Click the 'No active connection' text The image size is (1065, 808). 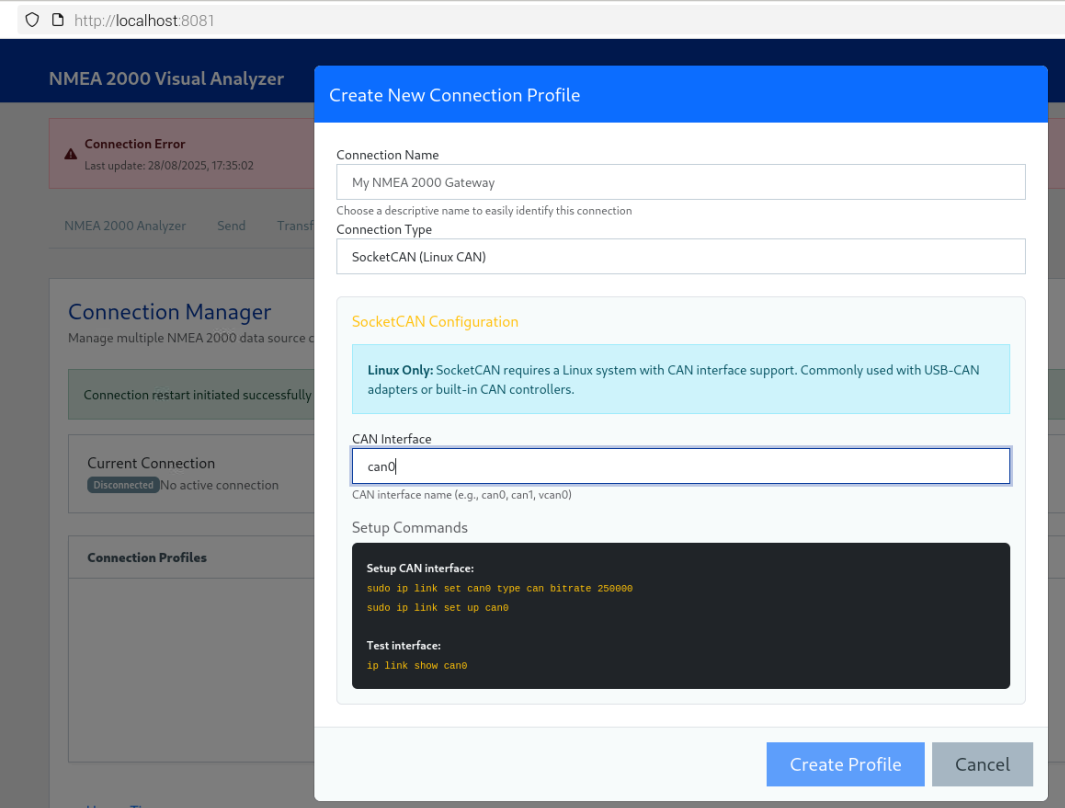tap(219, 485)
